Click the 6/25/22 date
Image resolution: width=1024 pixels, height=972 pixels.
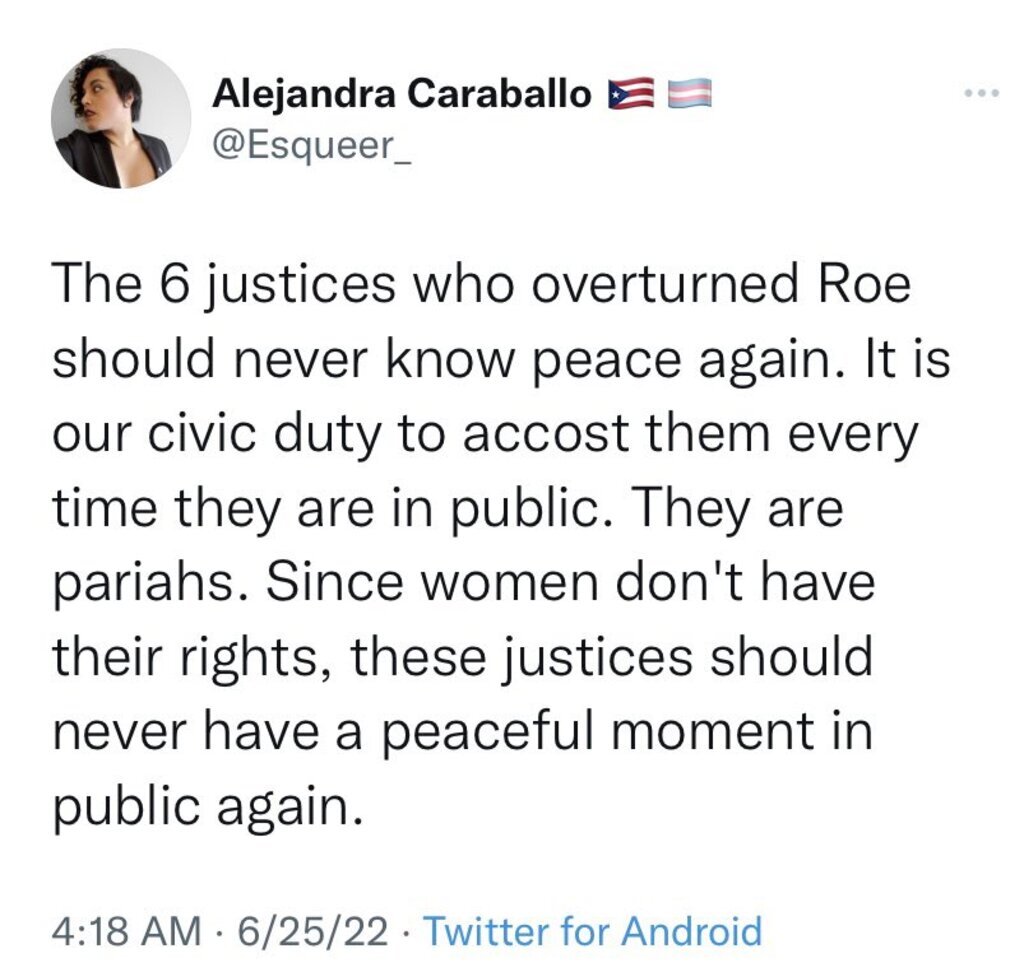(x=313, y=931)
